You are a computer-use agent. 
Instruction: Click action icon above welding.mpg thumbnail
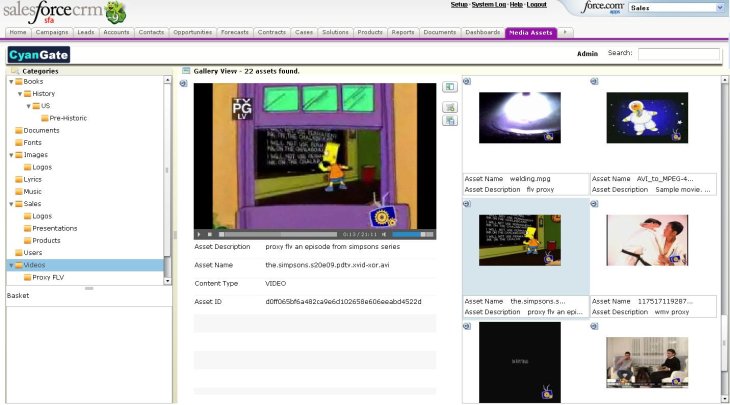point(467,81)
